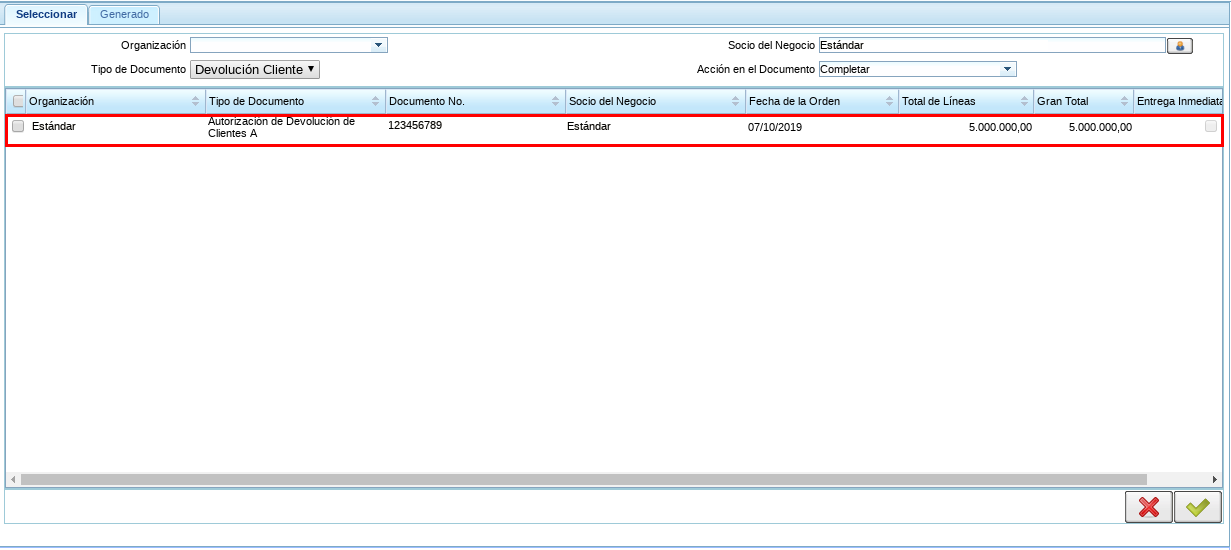Screen dimensions: 1231x550
Task: Switch to the Generado tab
Action: pos(124,14)
